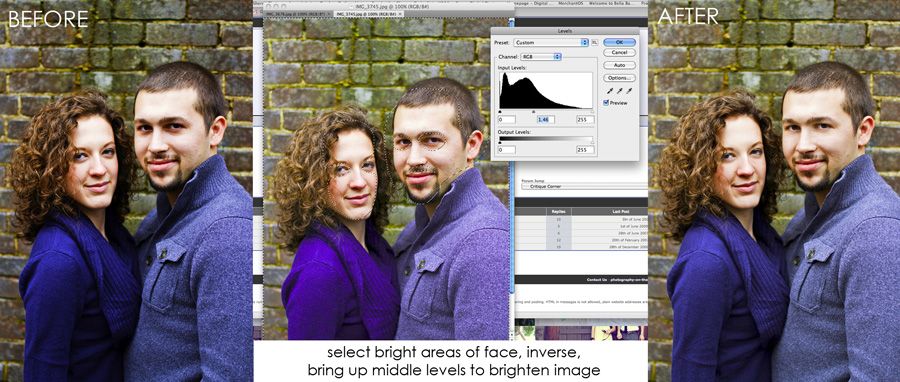The width and height of the screenshot is (900, 382).
Task: Click the preset options icon beside Preset
Action: (x=595, y=42)
